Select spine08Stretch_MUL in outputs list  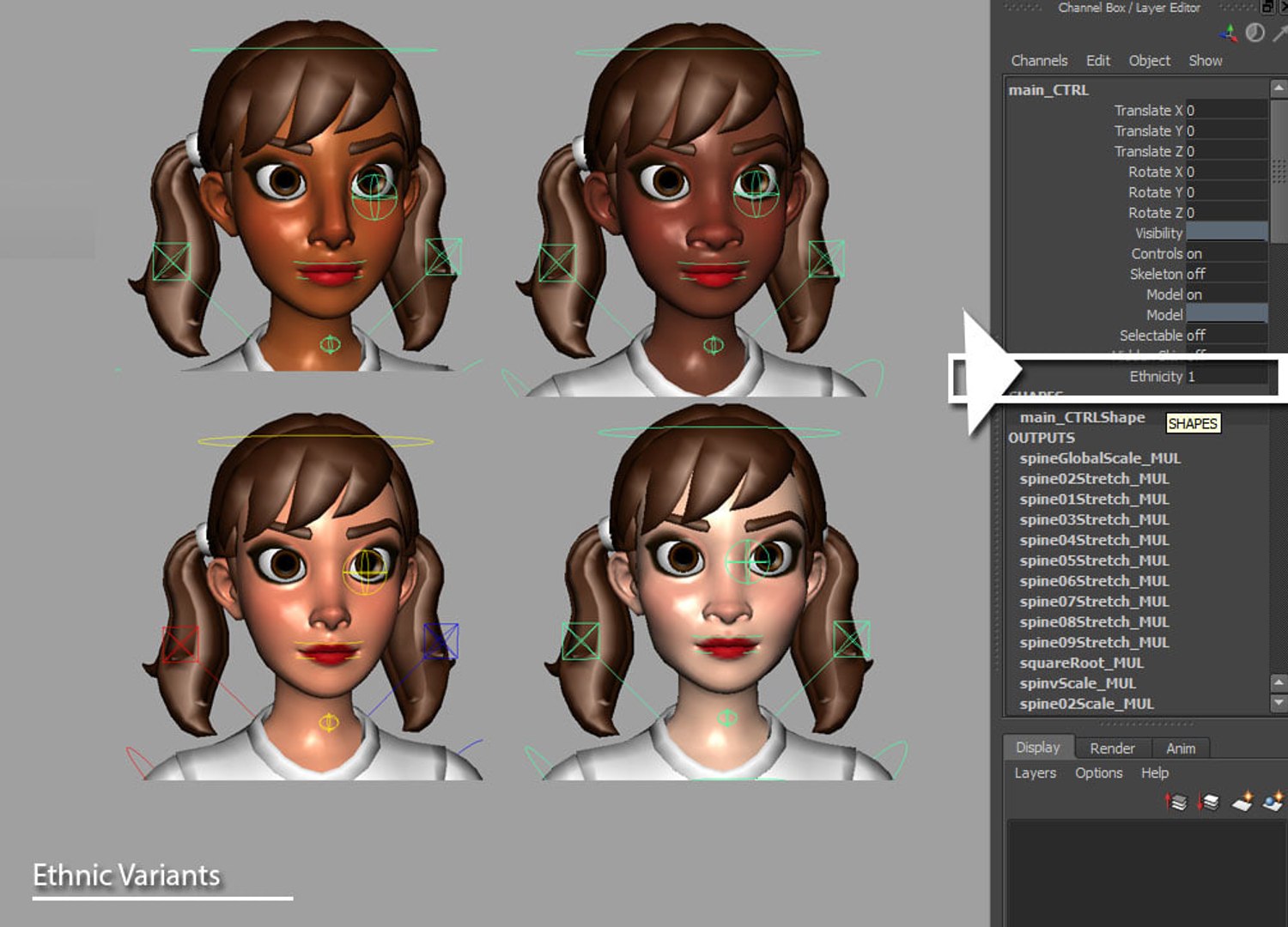(x=1094, y=622)
